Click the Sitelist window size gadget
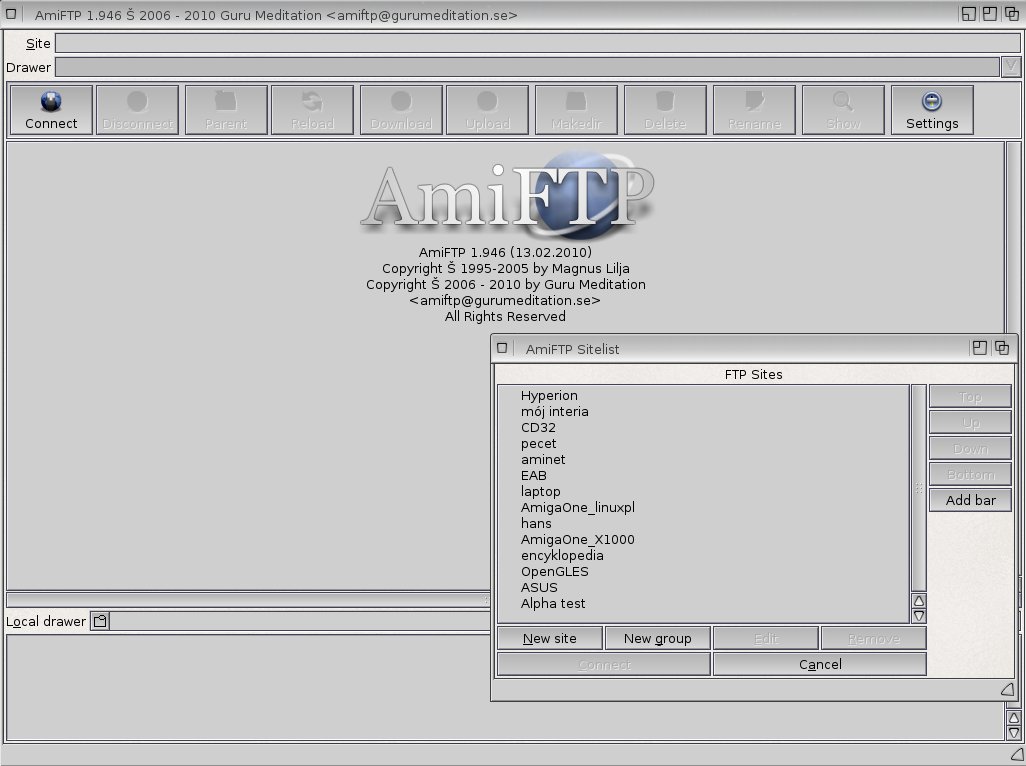 (1007, 689)
